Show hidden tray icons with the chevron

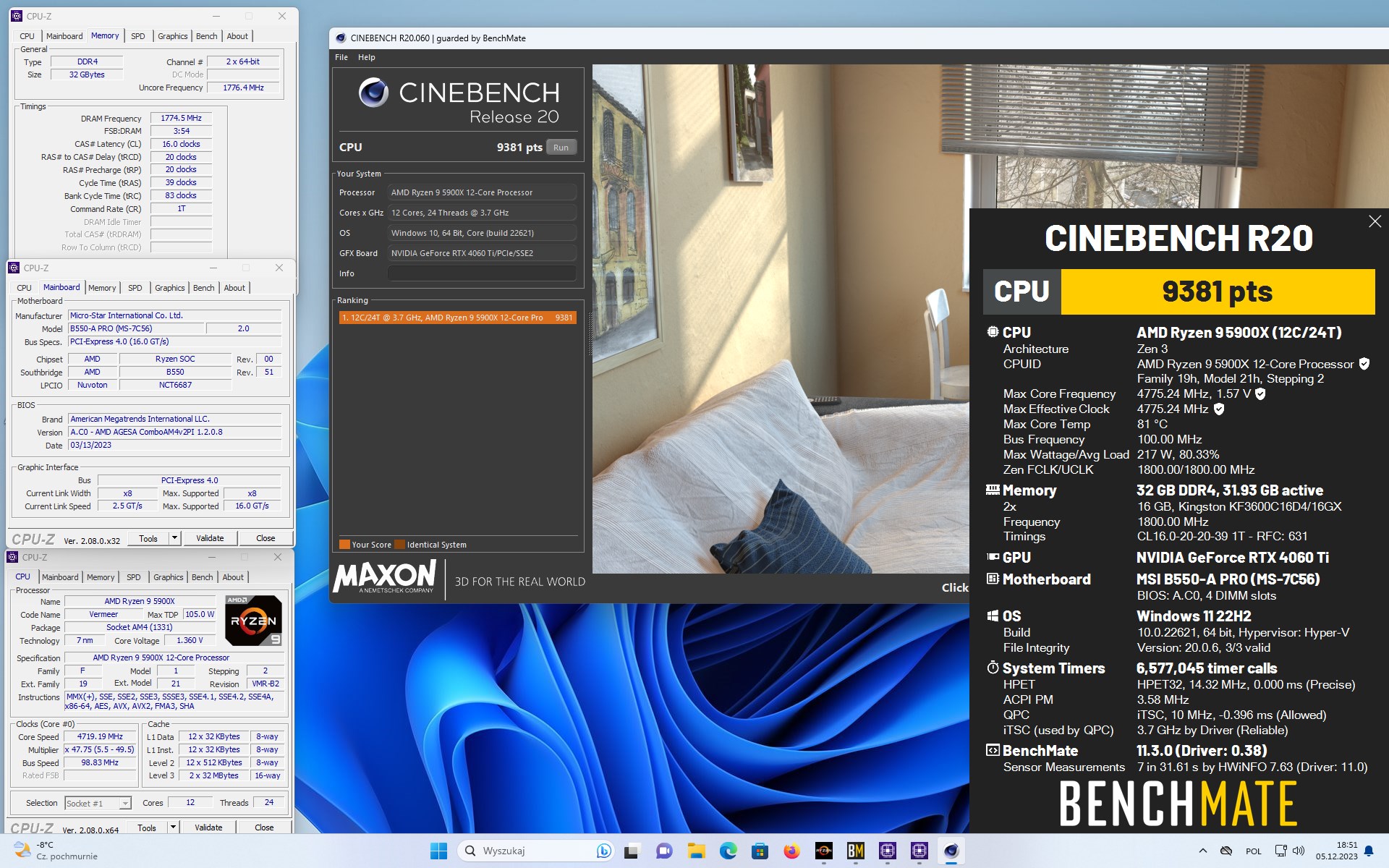[1202, 851]
